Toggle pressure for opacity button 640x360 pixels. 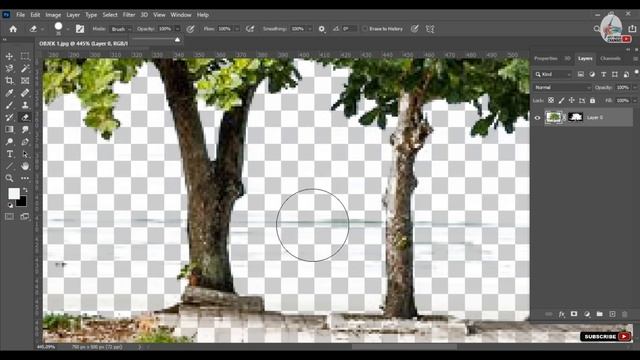click(x=190, y=29)
